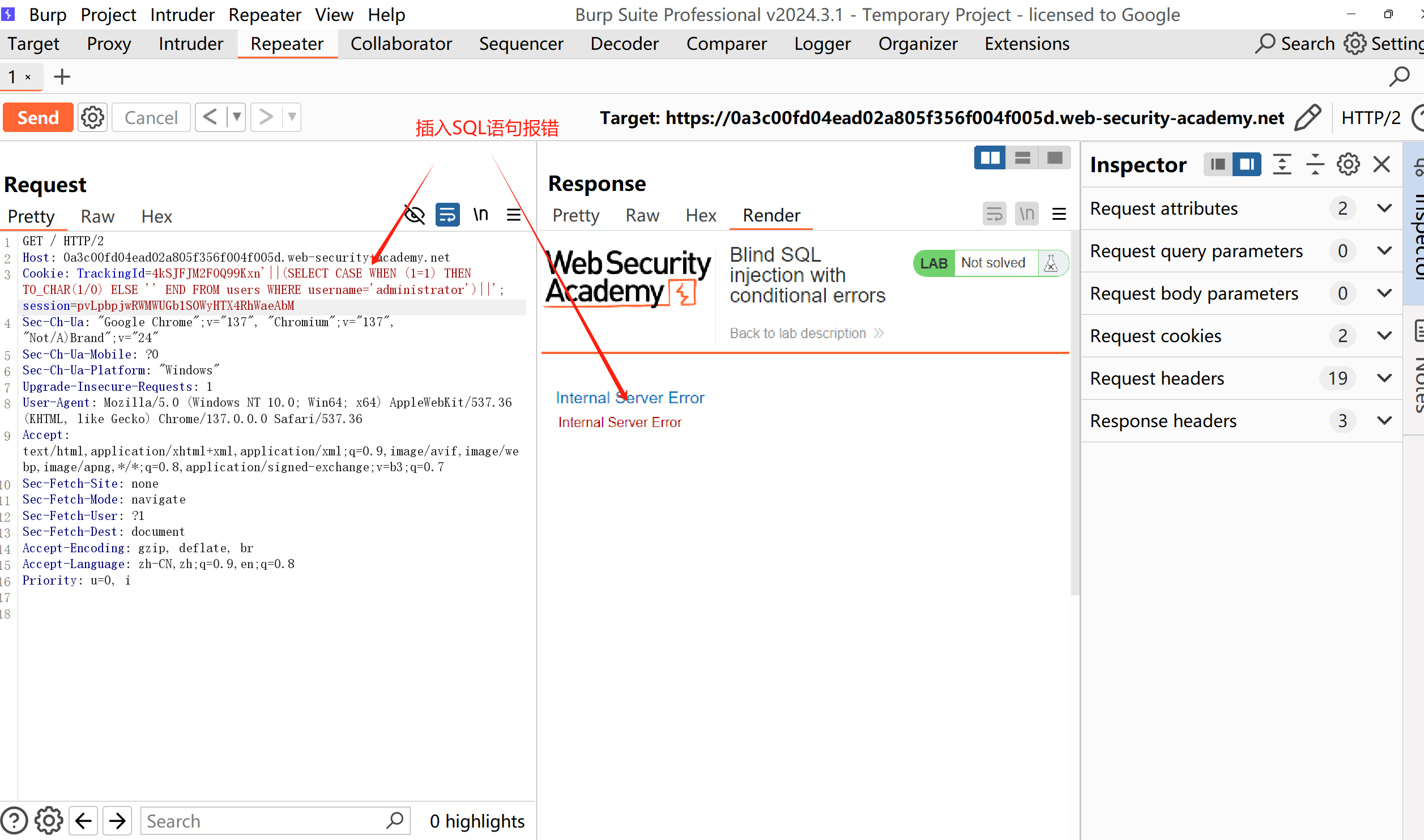
Task: Open the request pane hamburger menu
Action: tap(514, 215)
